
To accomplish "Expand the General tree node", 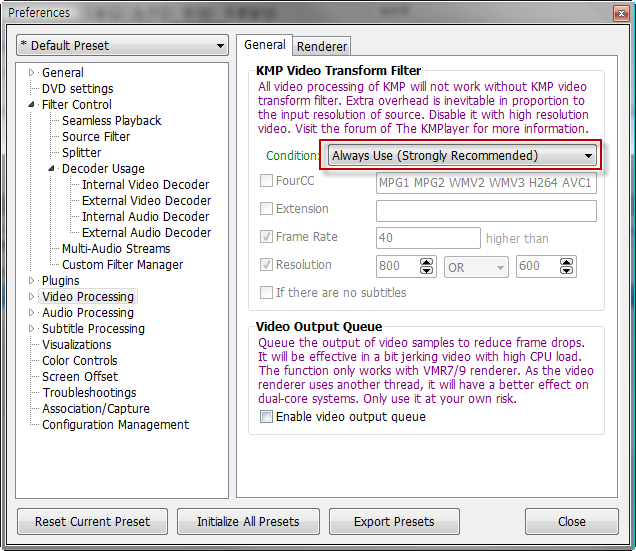I will [x=31, y=73].
